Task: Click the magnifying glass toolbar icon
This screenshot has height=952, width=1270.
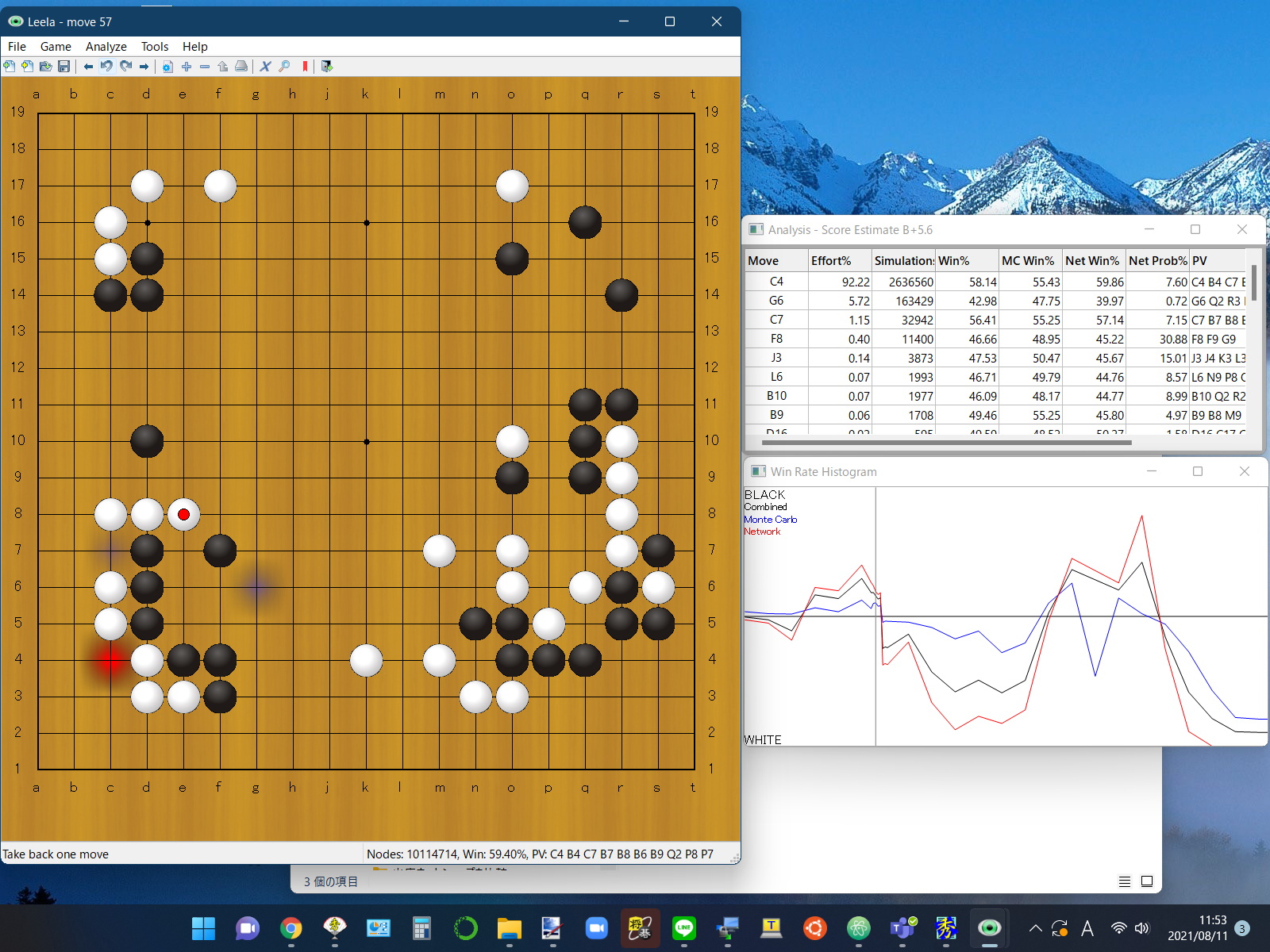Action: coord(284,67)
